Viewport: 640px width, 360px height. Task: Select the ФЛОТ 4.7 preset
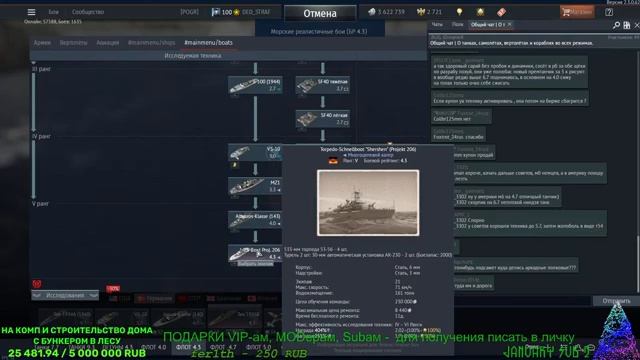pyautogui.click(x=223, y=347)
